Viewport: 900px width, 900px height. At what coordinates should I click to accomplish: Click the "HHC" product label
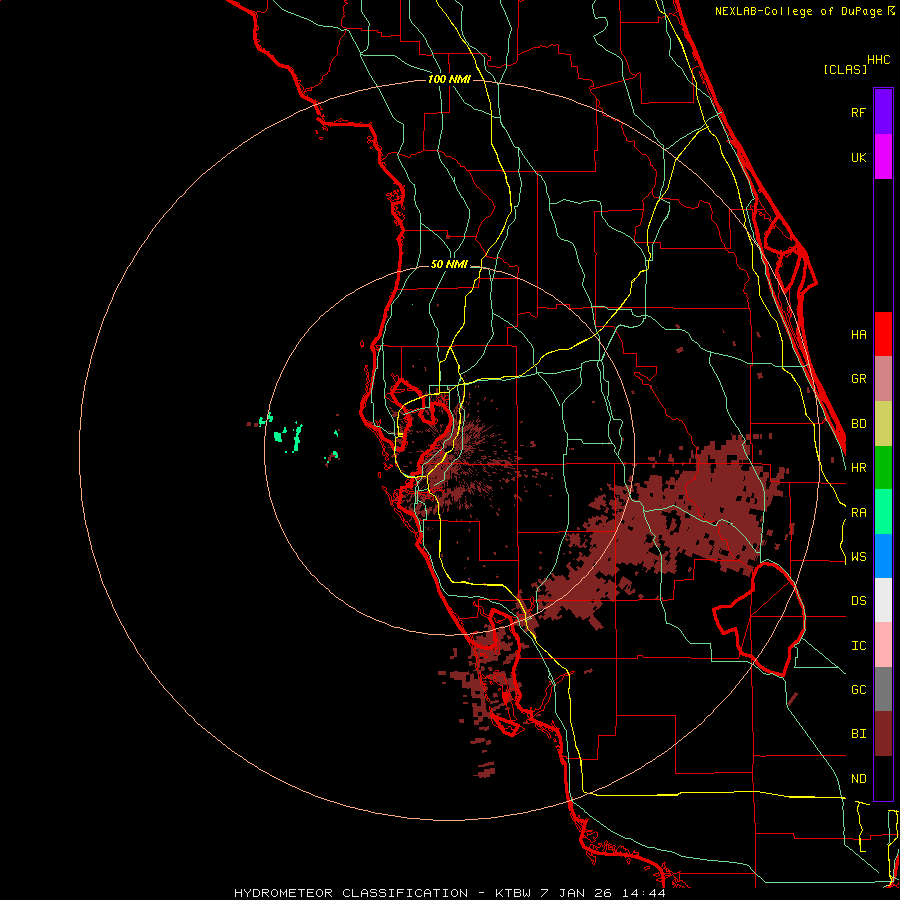tap(878, 60)
